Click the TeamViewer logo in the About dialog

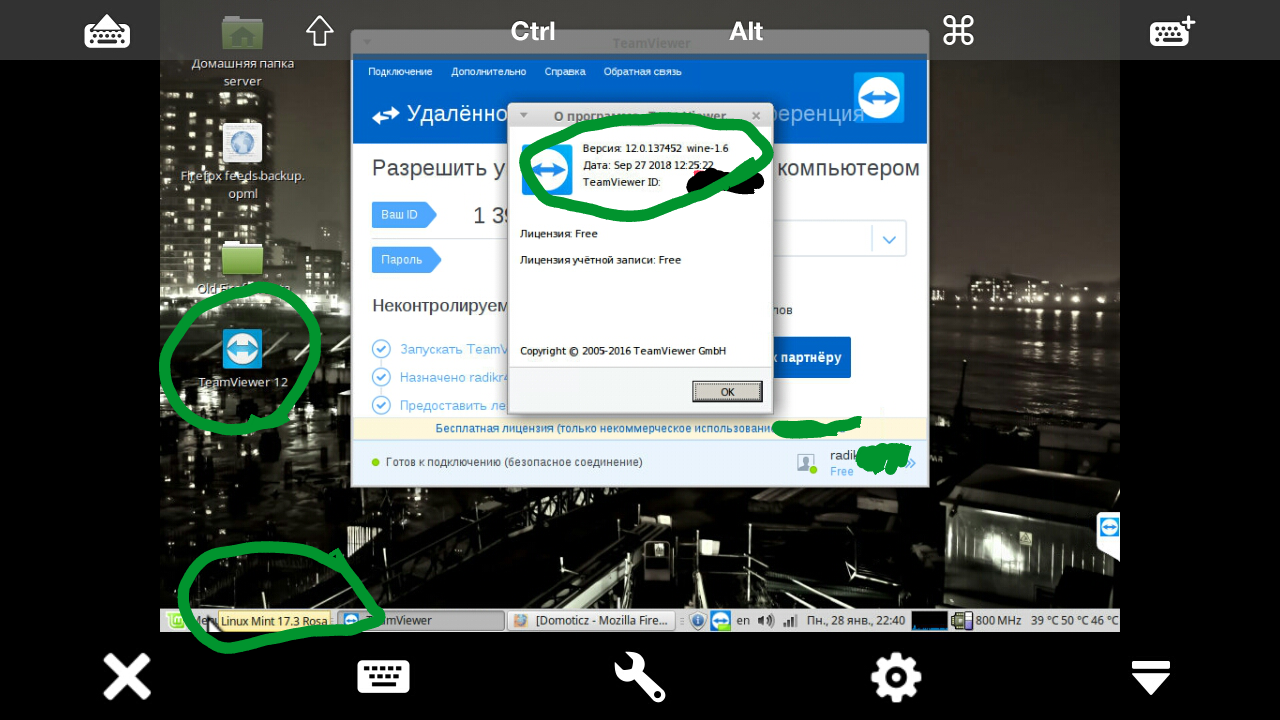pos(547,169)
